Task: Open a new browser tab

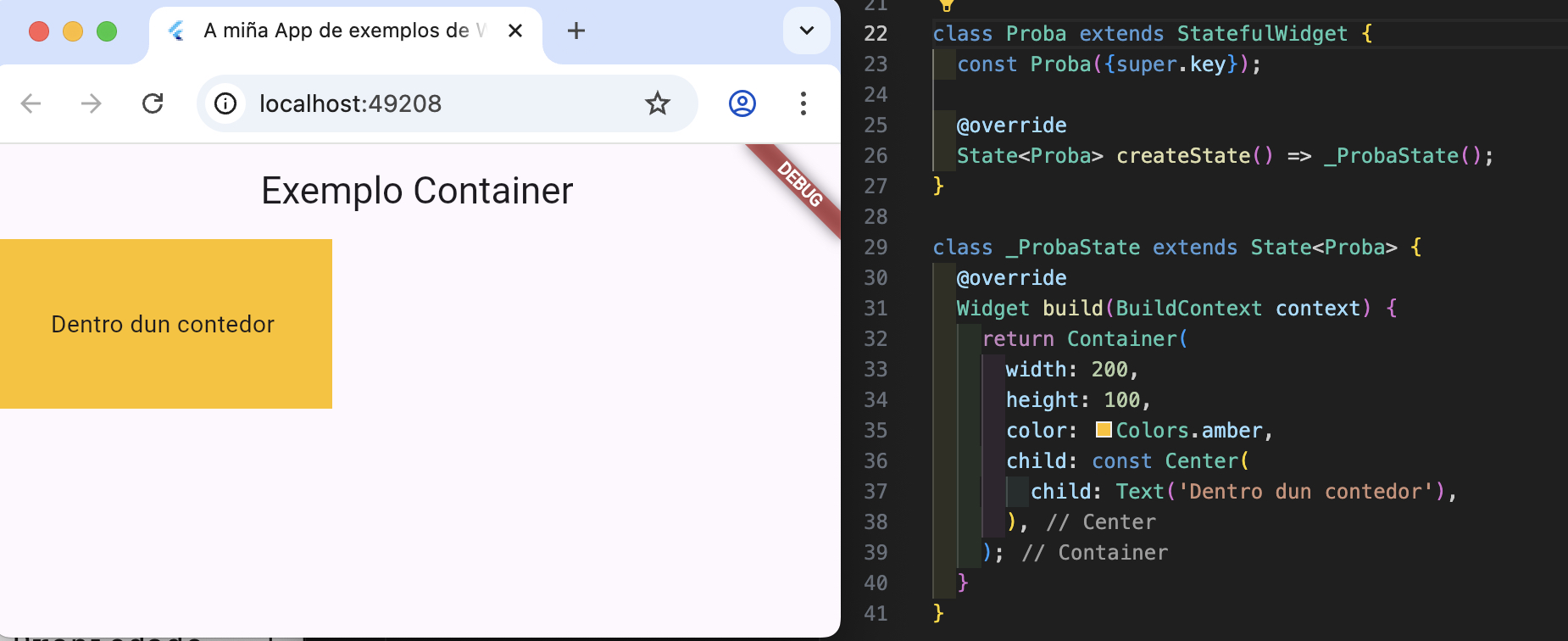Action: [576, 31]
